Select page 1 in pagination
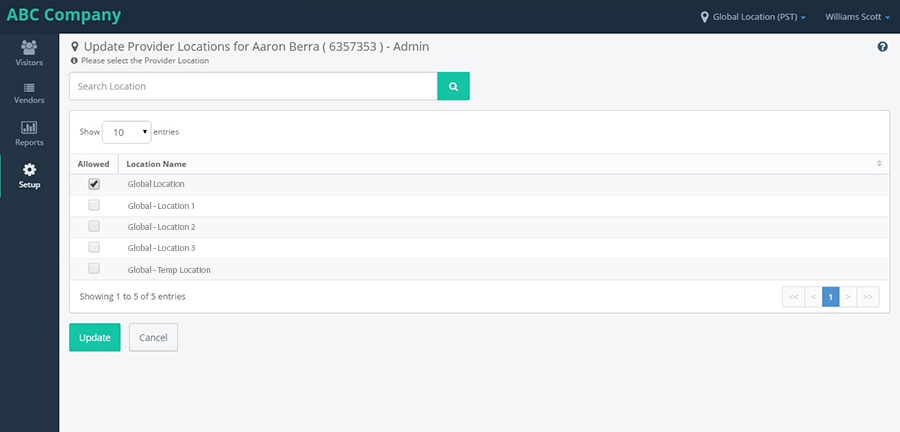This screenshot has height=432, width=900. point(831,297)
